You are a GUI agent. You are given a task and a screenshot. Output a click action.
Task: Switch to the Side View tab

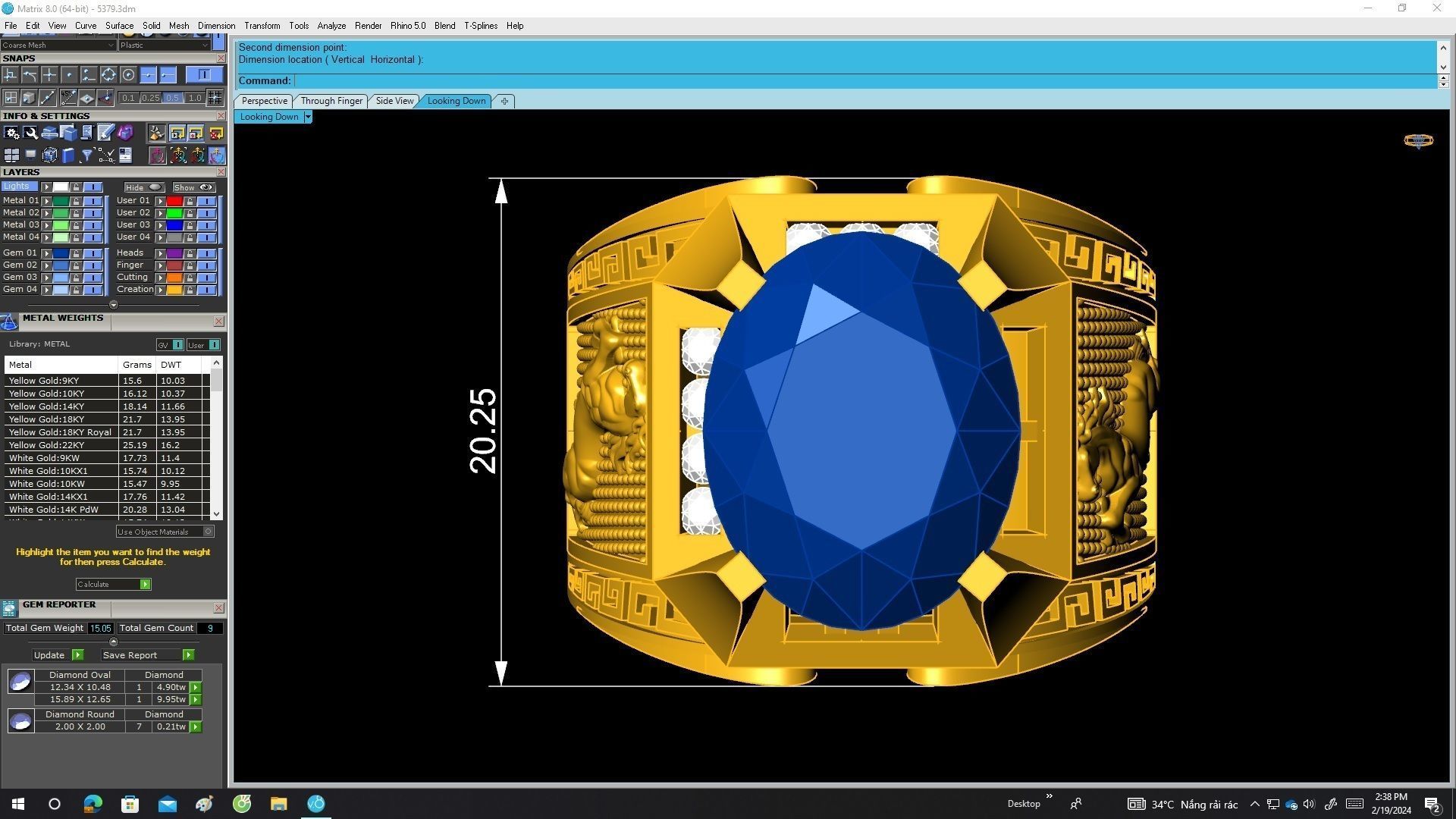394,101
